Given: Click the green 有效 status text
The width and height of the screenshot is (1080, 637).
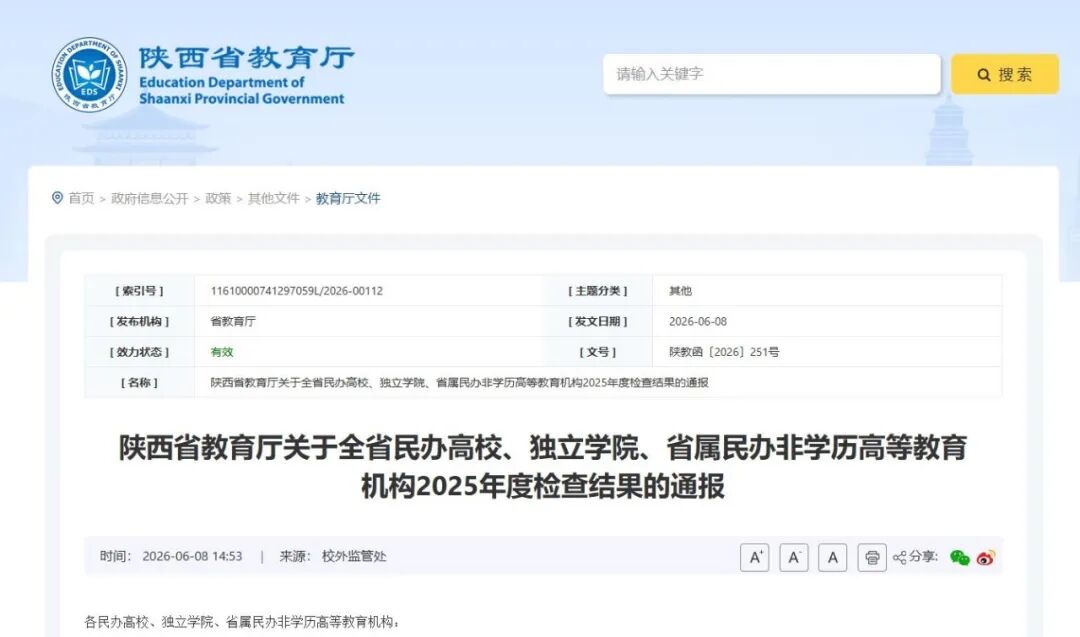Looking at the screenshot, I should 222,352.
